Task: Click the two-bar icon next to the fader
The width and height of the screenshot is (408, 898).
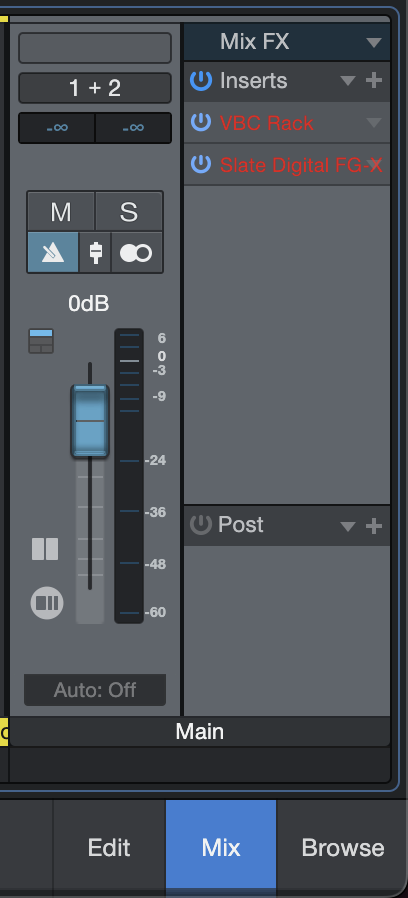Action: point(45,549)
